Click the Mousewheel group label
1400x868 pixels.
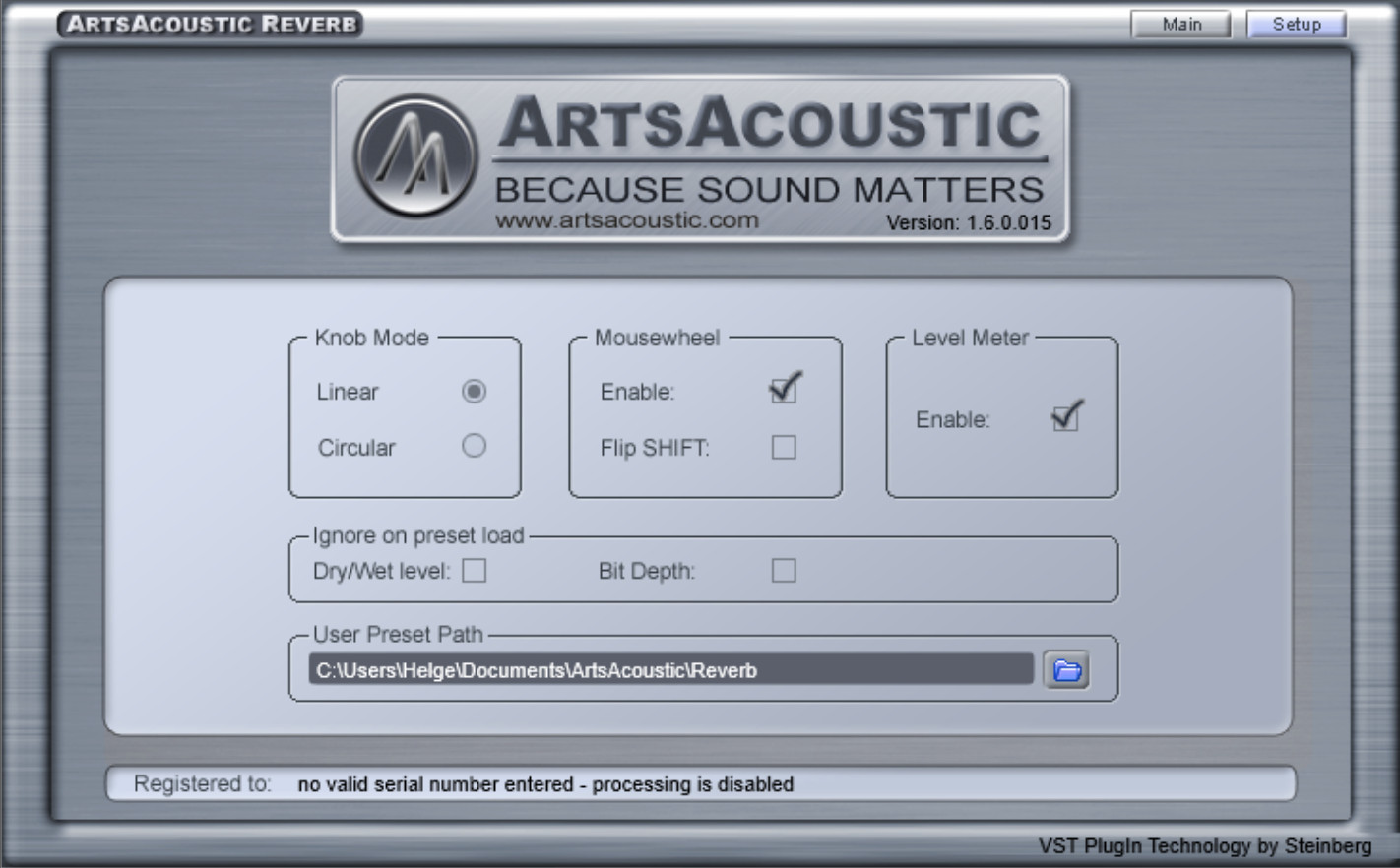coord(658,338)
